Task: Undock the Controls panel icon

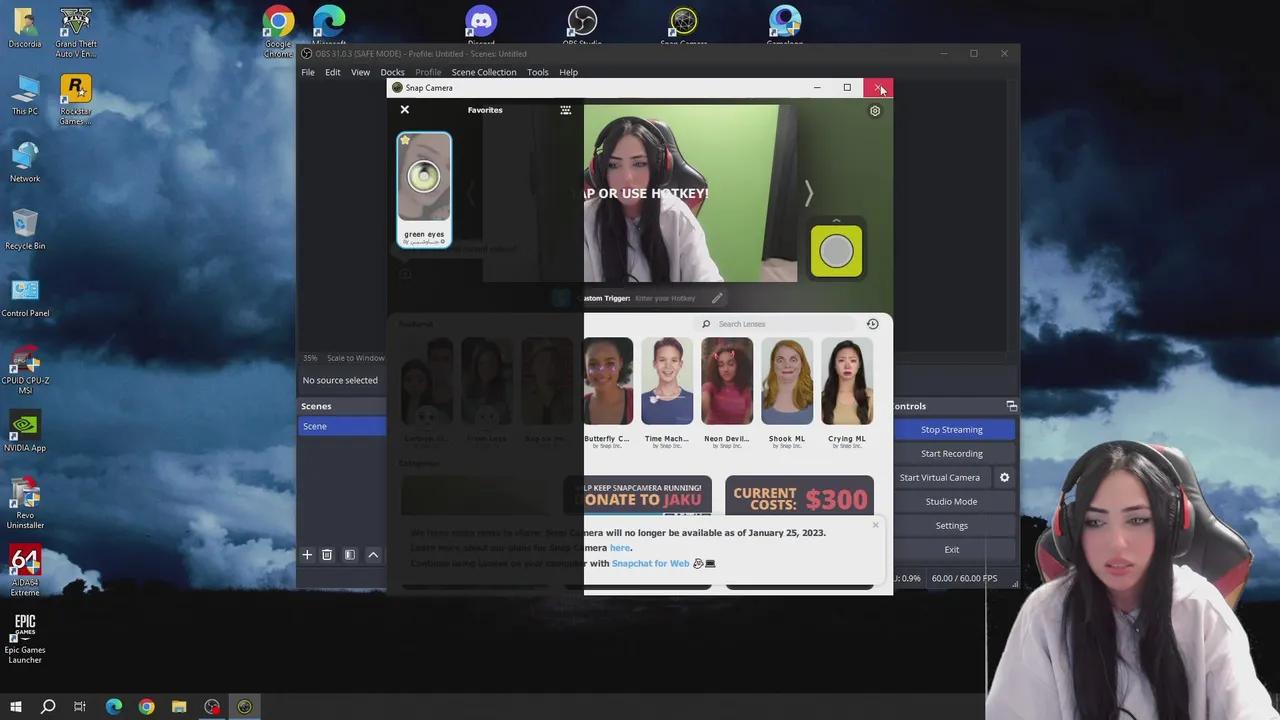Action: click(x=1011, y=406)
